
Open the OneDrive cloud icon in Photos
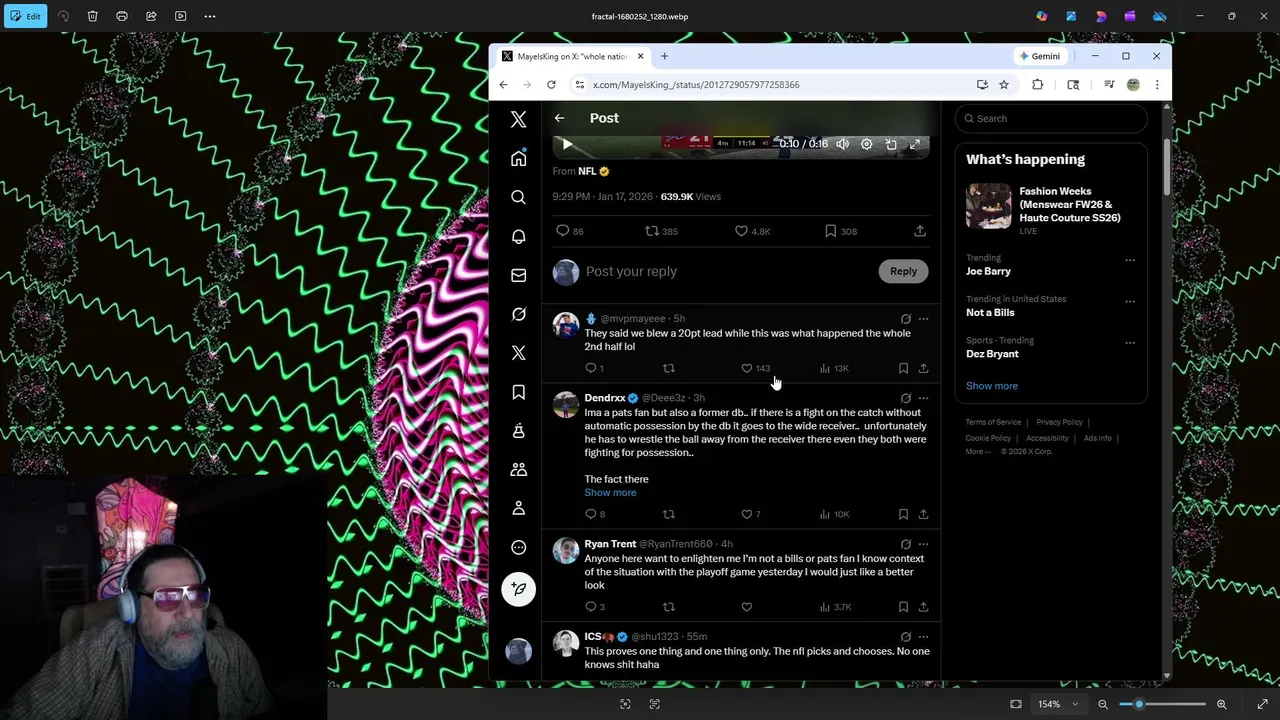pyautogui.click(x=1159, y=16)
